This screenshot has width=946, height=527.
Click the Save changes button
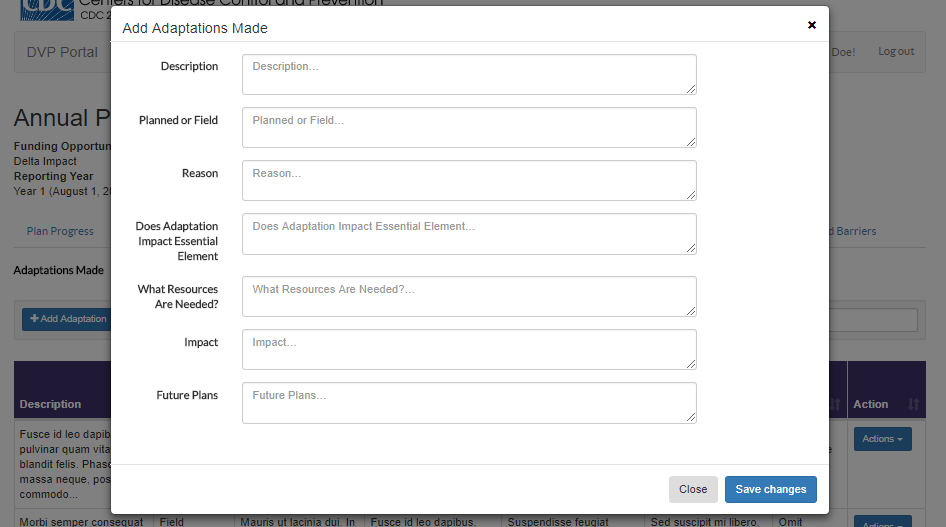click(770, 489)
